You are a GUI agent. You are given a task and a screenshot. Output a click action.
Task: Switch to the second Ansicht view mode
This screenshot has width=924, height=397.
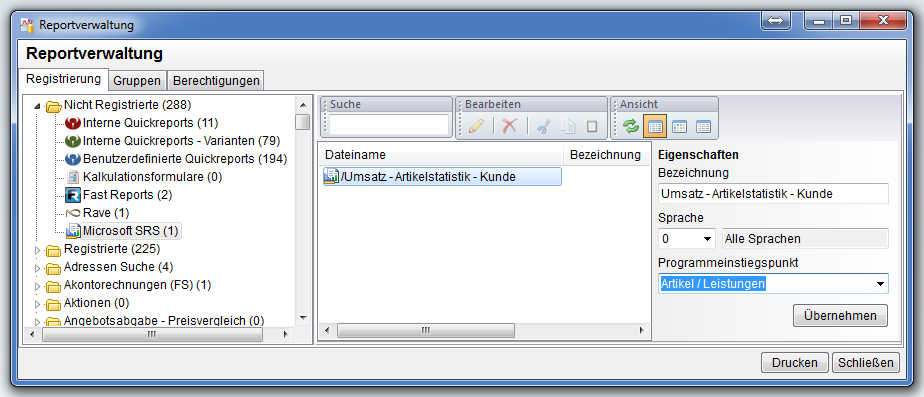(x=679, y=126)
